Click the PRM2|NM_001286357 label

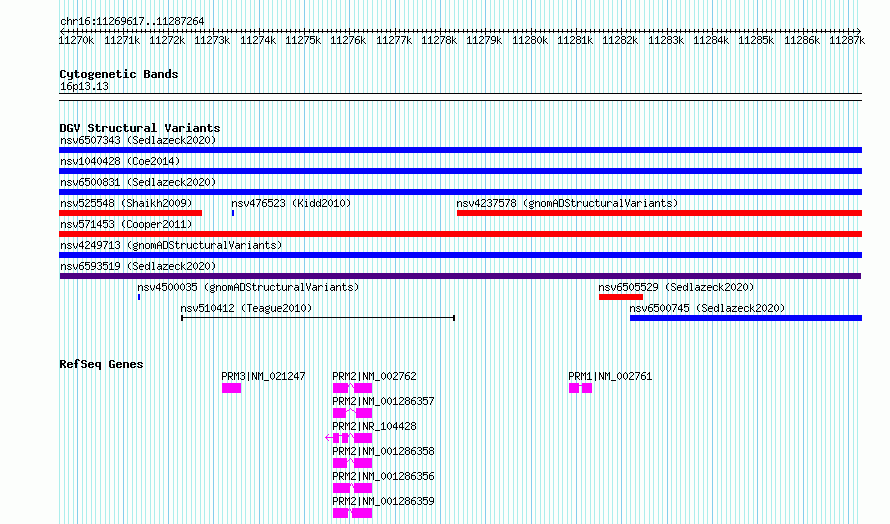tap(384, 401)
